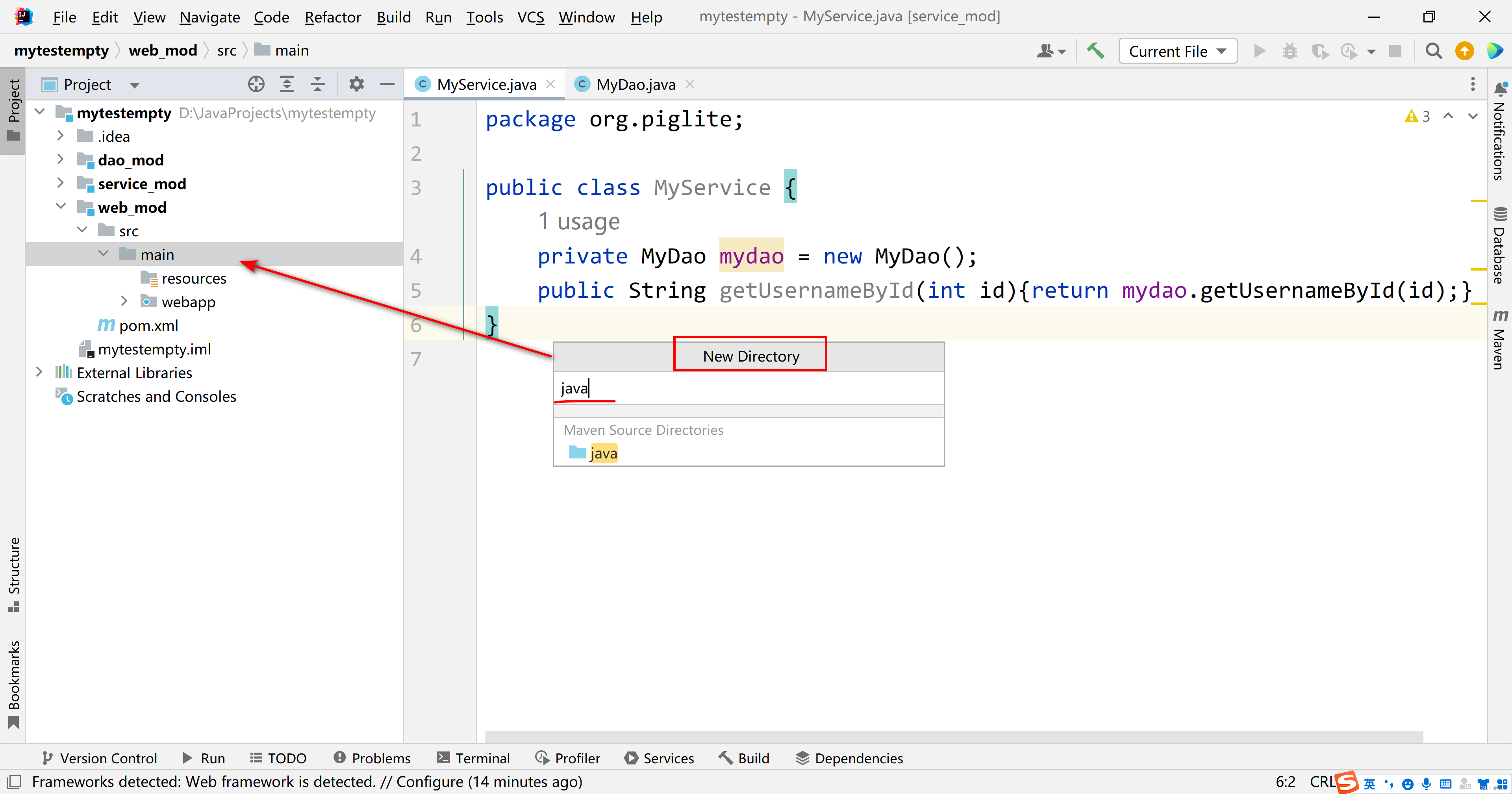The width and height of the screenshot is (1512, 794).
Task: Open Project panel options gear icon
Action: pos(356,85)
